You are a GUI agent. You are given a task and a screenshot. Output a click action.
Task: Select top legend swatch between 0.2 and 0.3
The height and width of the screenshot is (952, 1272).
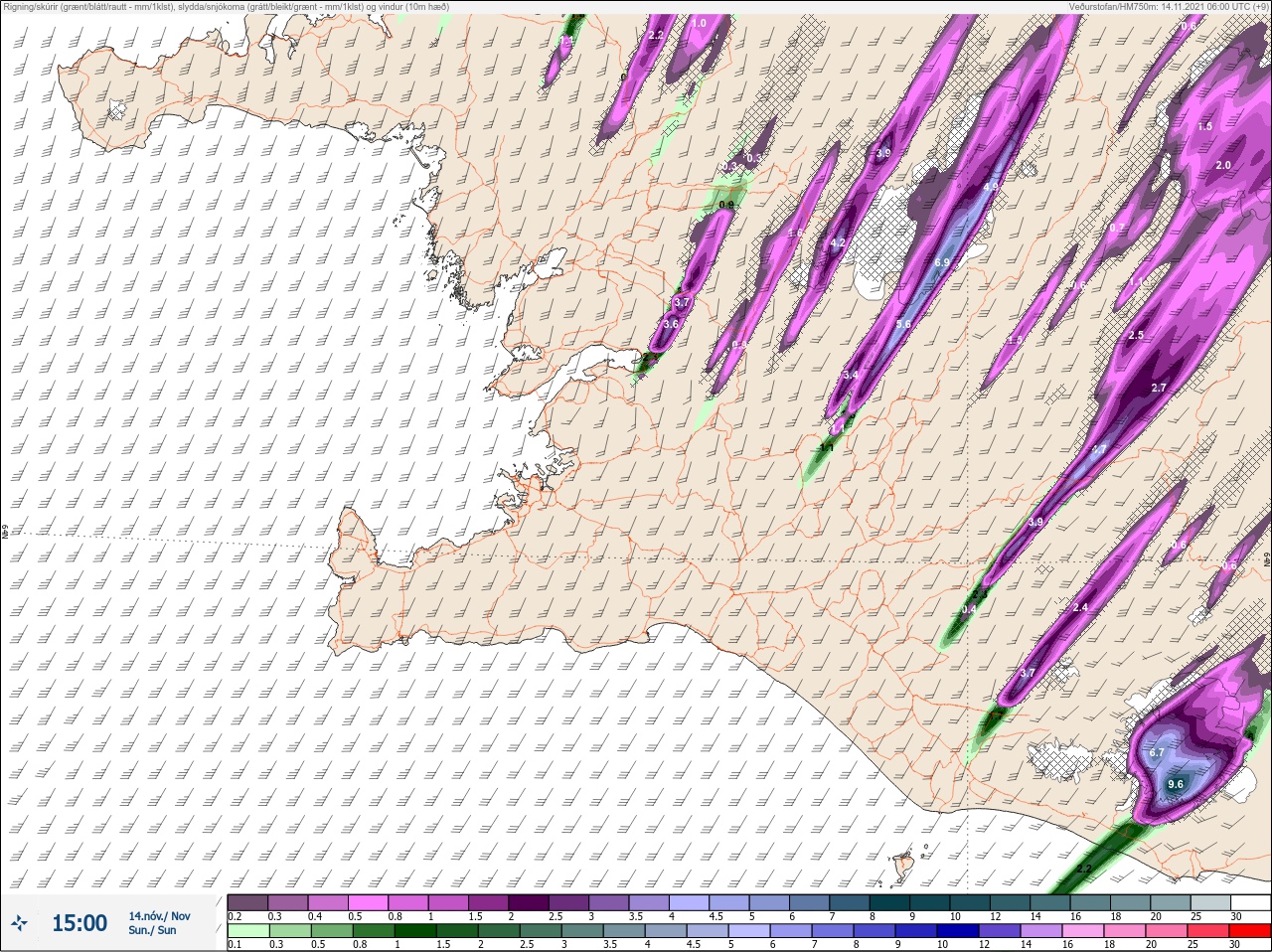(247, 902)
